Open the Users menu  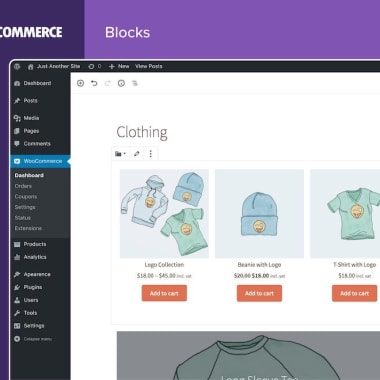pyautogui.click(x=26, y=300)
